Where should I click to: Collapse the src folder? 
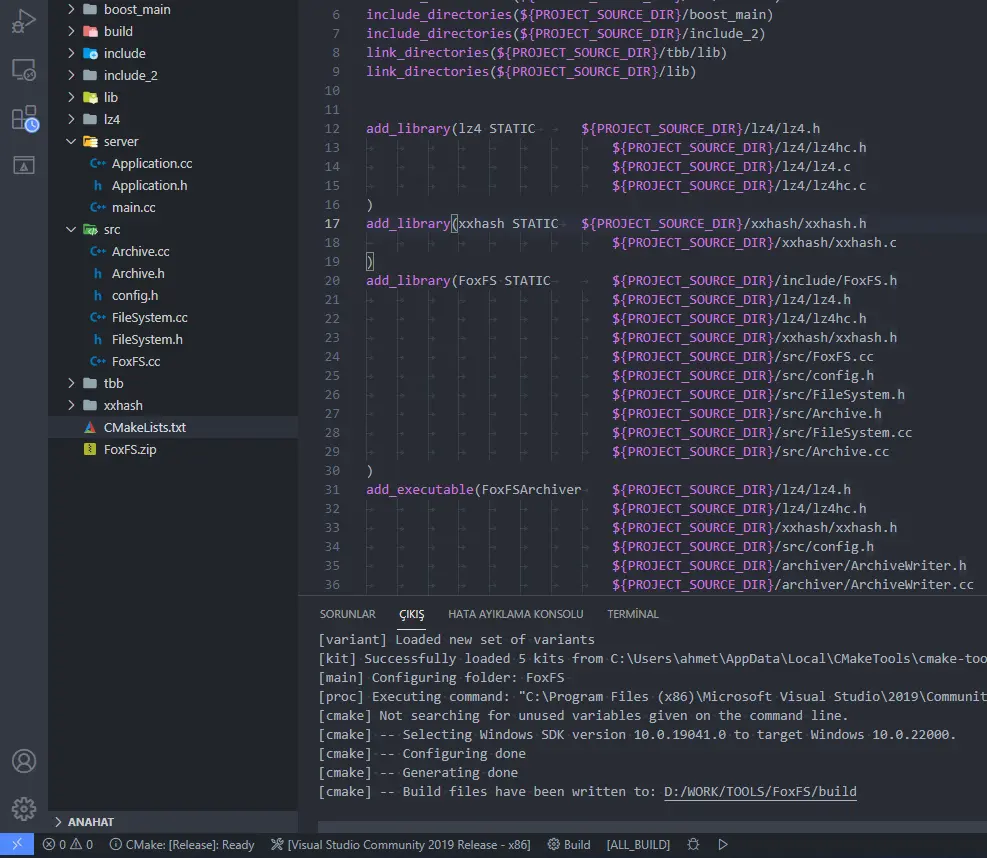71,229
